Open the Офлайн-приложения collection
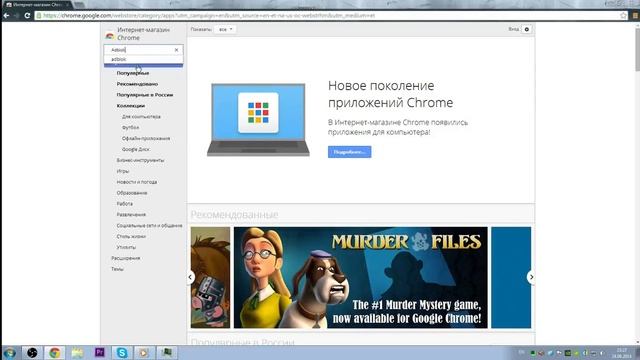 click(x=146, y=138)
